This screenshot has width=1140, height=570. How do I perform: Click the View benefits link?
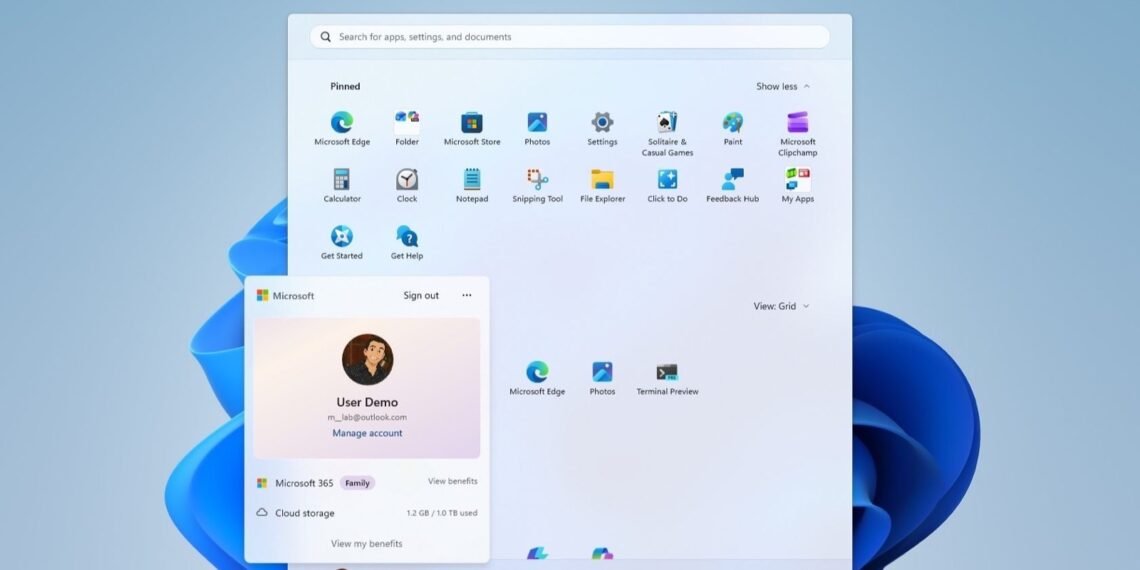tap(453, 481)
